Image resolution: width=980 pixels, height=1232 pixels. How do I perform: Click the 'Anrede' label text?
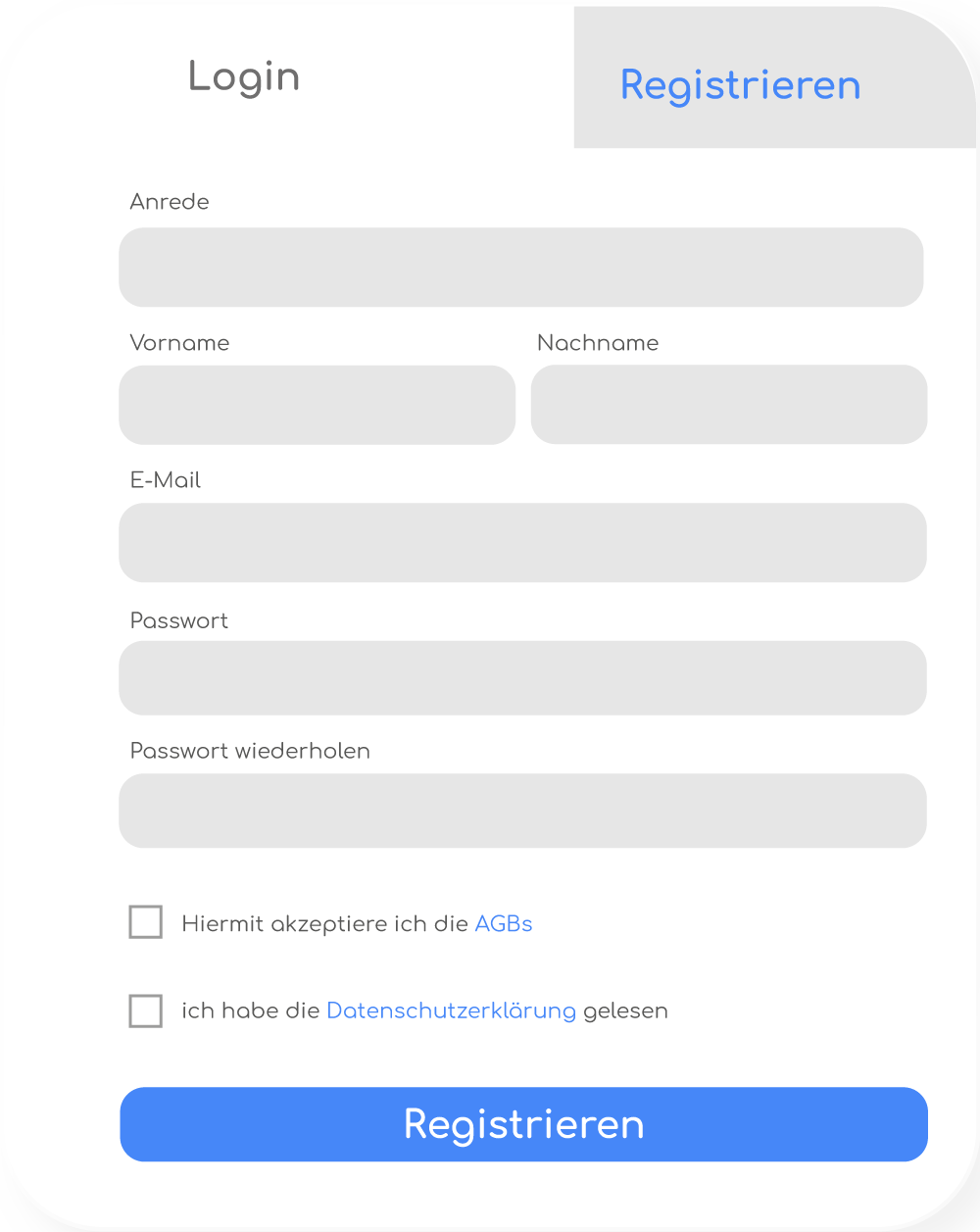tap(170, 202)
